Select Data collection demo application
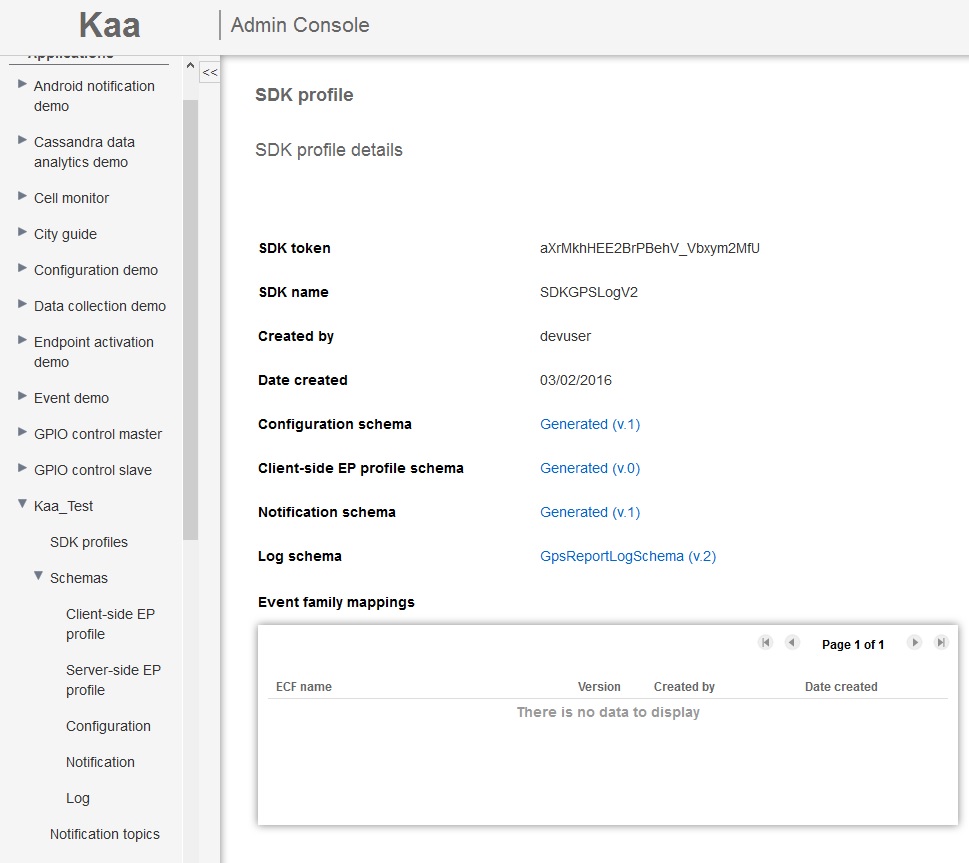 [99, 306]
